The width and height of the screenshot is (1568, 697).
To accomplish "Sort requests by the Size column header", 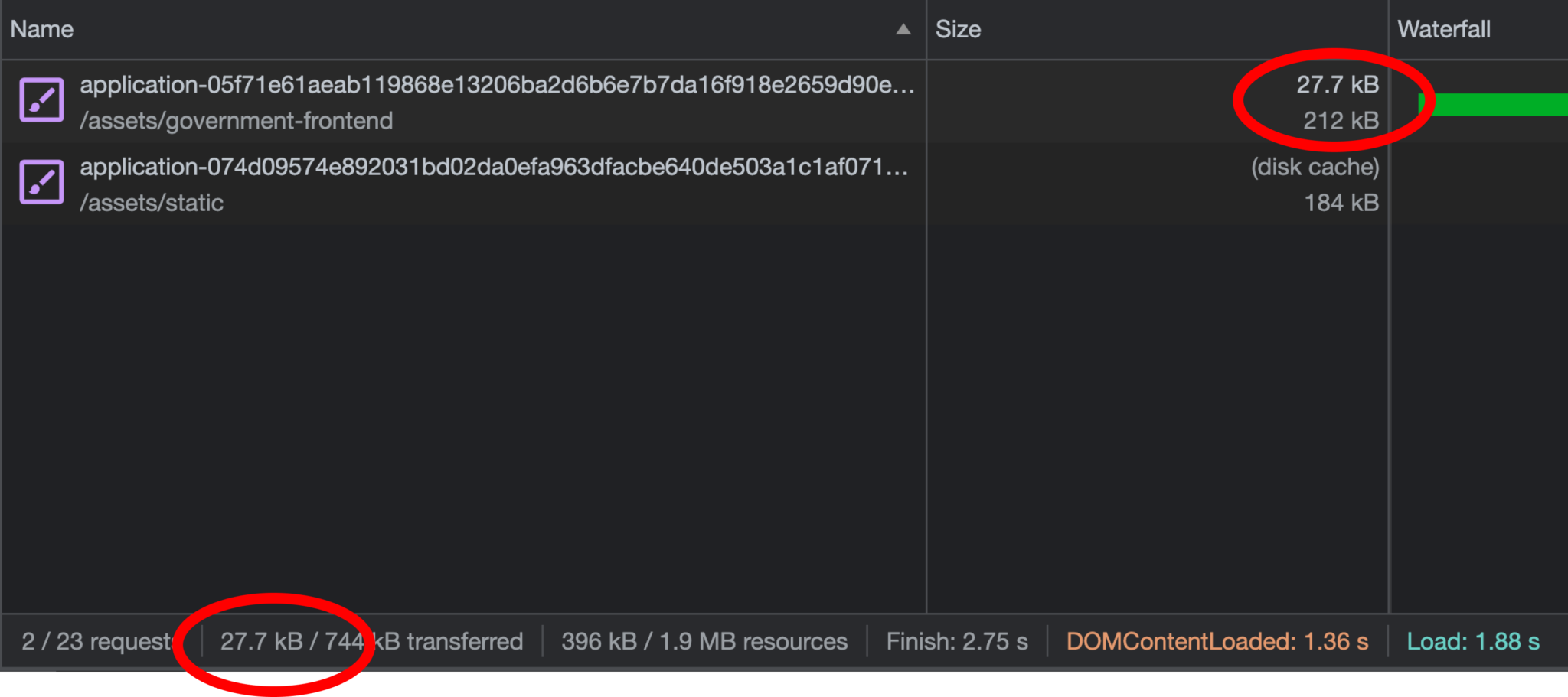I will coord(958,29).
